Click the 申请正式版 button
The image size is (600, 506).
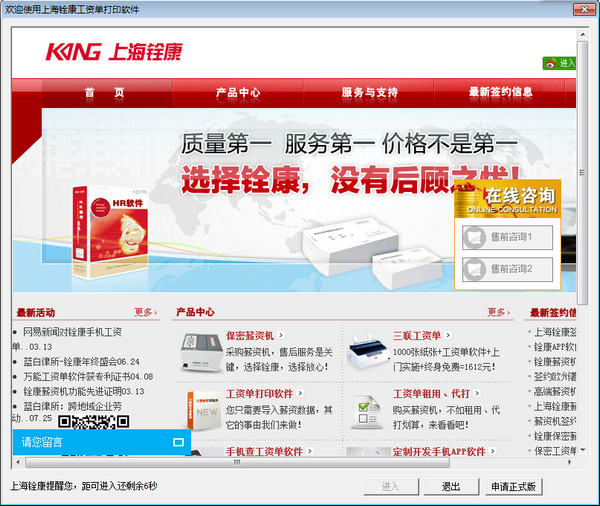pos(514,487)
